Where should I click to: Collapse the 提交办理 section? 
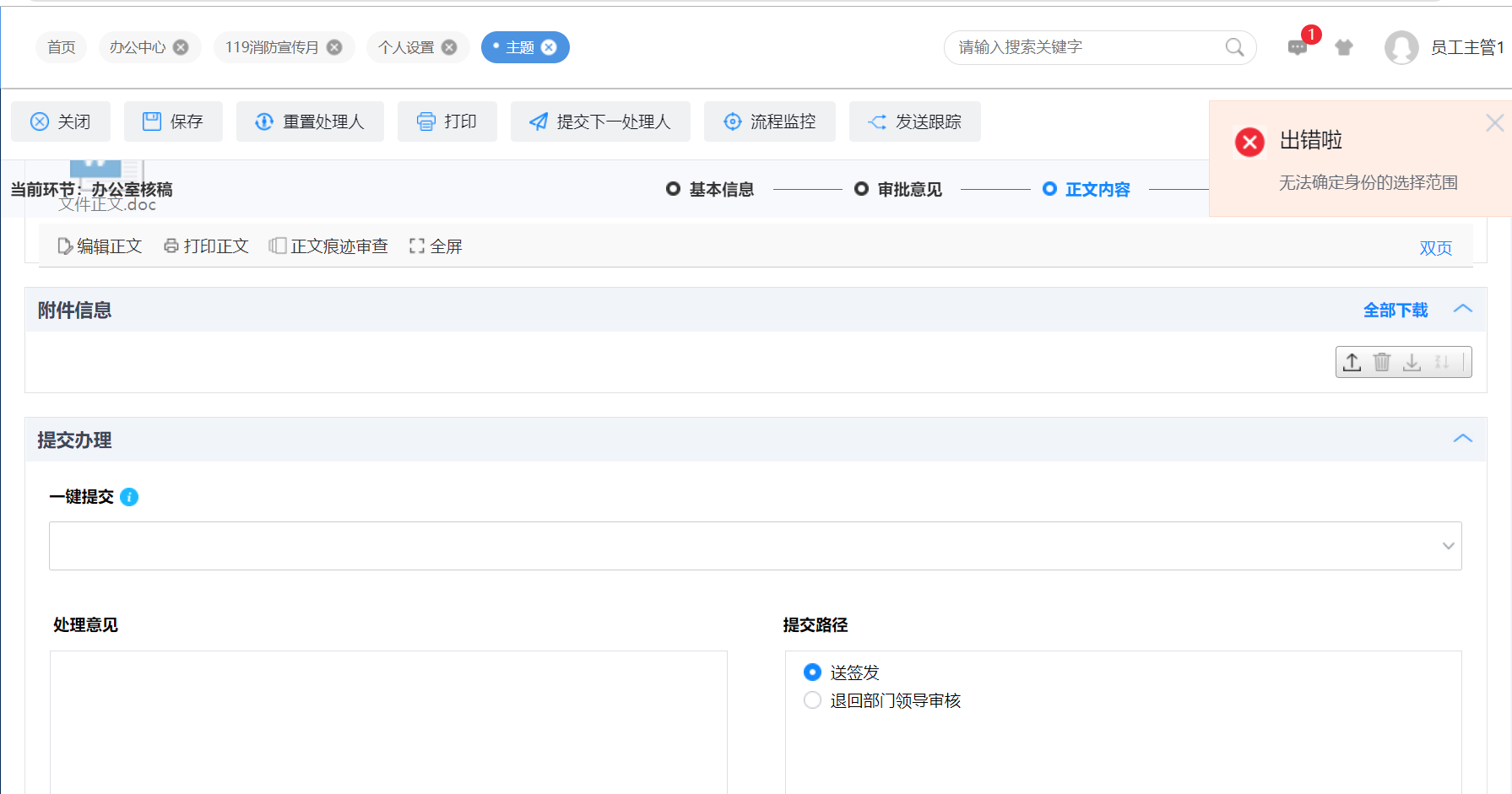tap(1463, 439)
